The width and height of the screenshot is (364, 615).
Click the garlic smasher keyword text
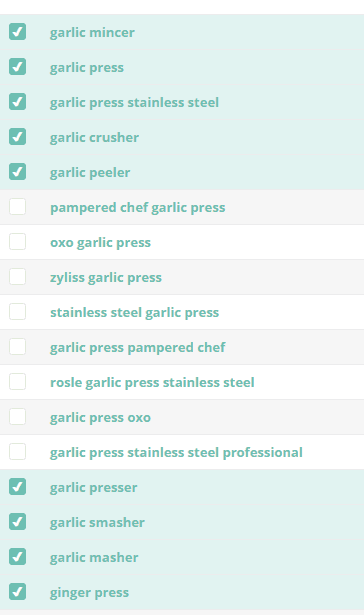click(97, 522)
